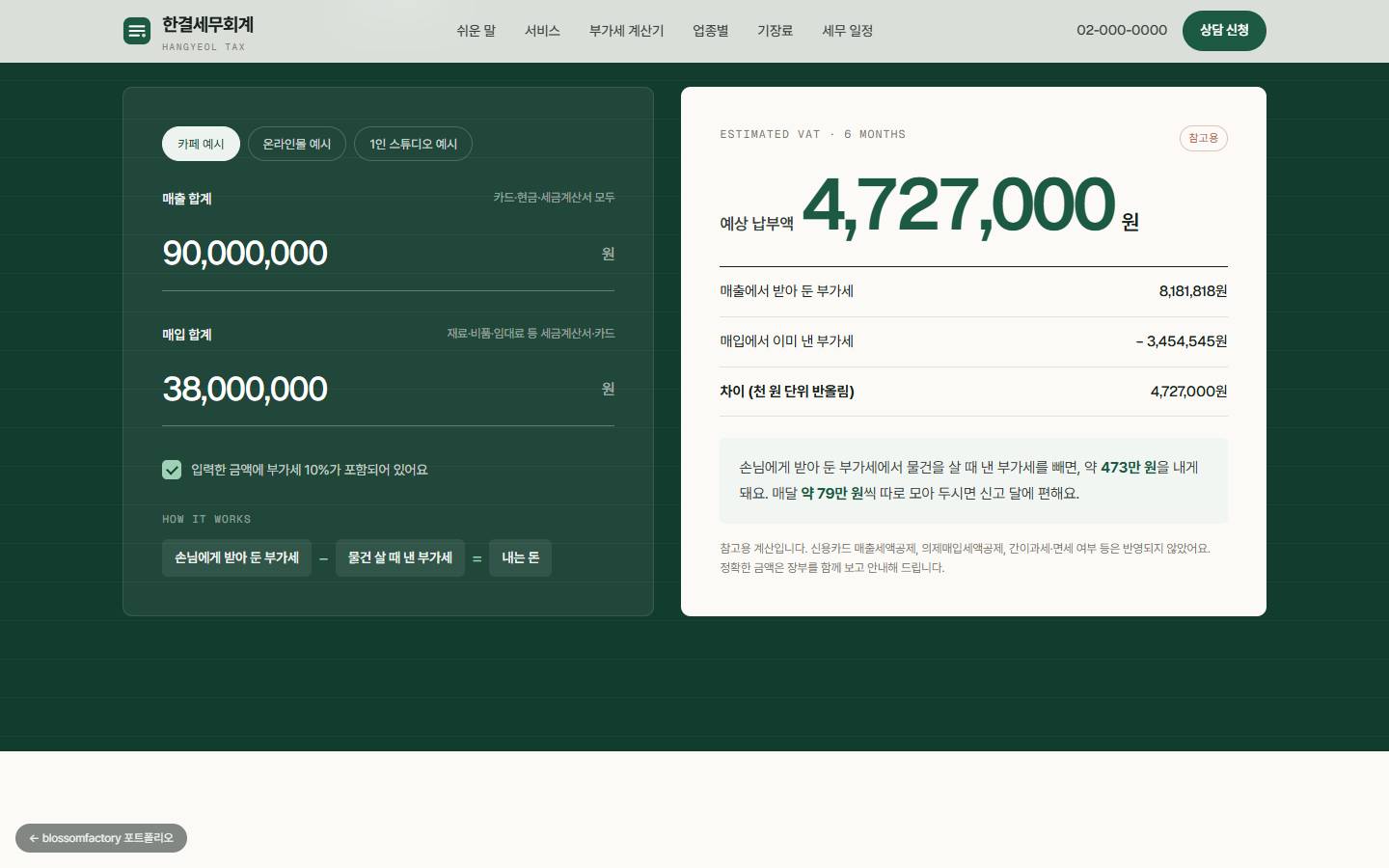Click the 재료·비품·임대료 등 세금계산서·카드 hint

click(x=531, y=334)
